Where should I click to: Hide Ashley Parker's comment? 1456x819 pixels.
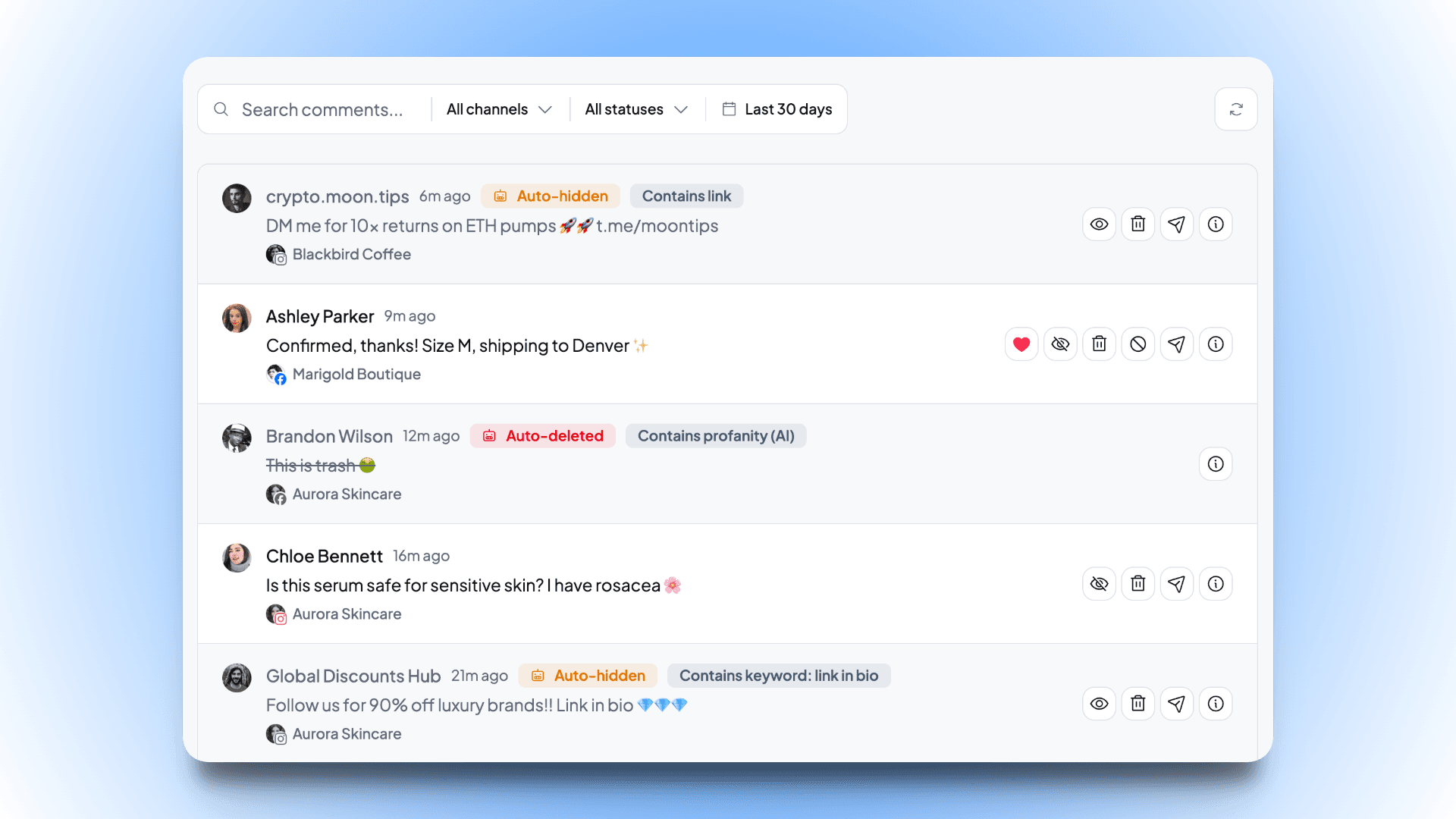pos(1060,344)
